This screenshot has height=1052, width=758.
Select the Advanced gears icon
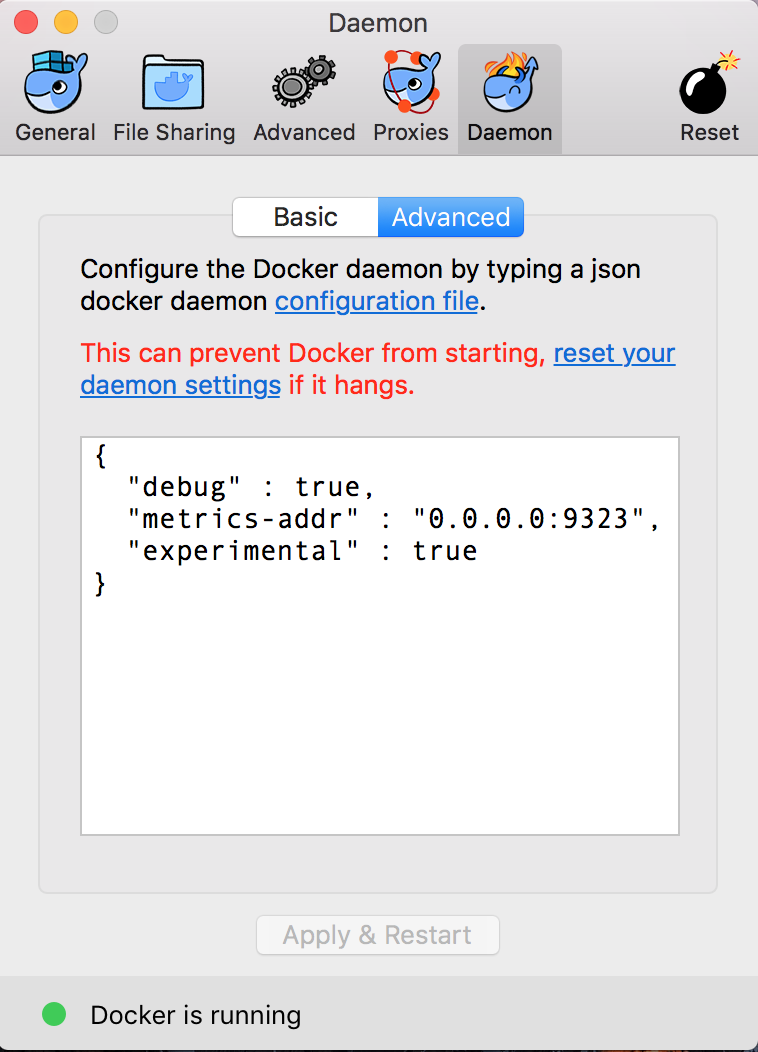click(303, 85)
